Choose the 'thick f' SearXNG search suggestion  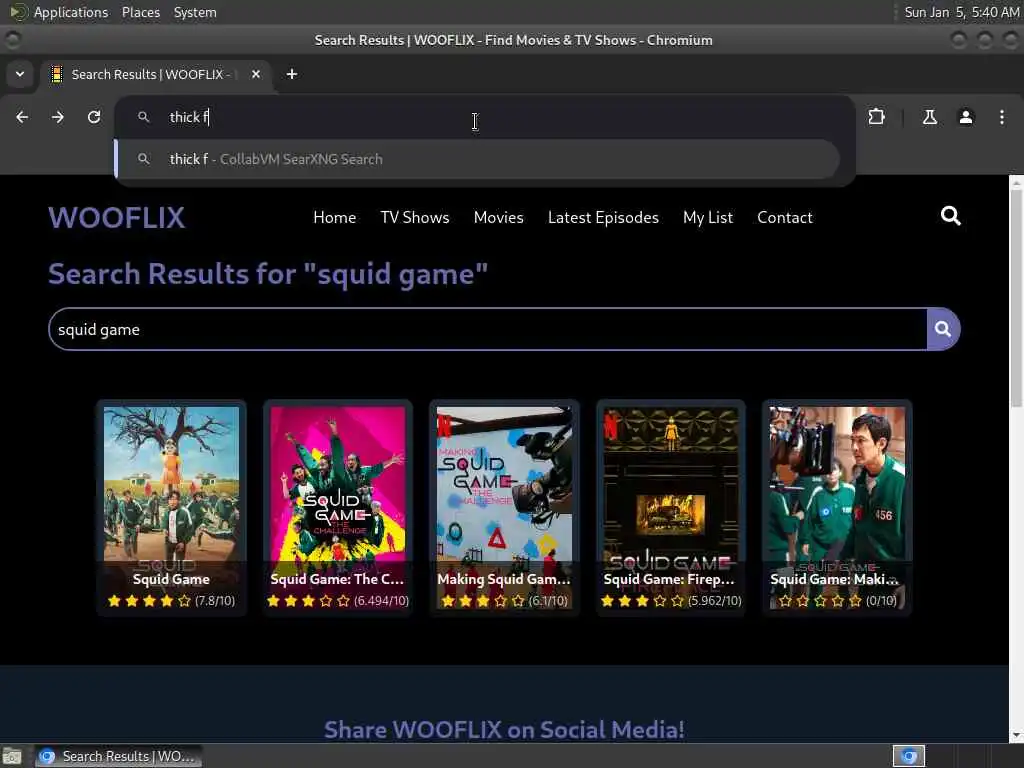coord(477,159)
